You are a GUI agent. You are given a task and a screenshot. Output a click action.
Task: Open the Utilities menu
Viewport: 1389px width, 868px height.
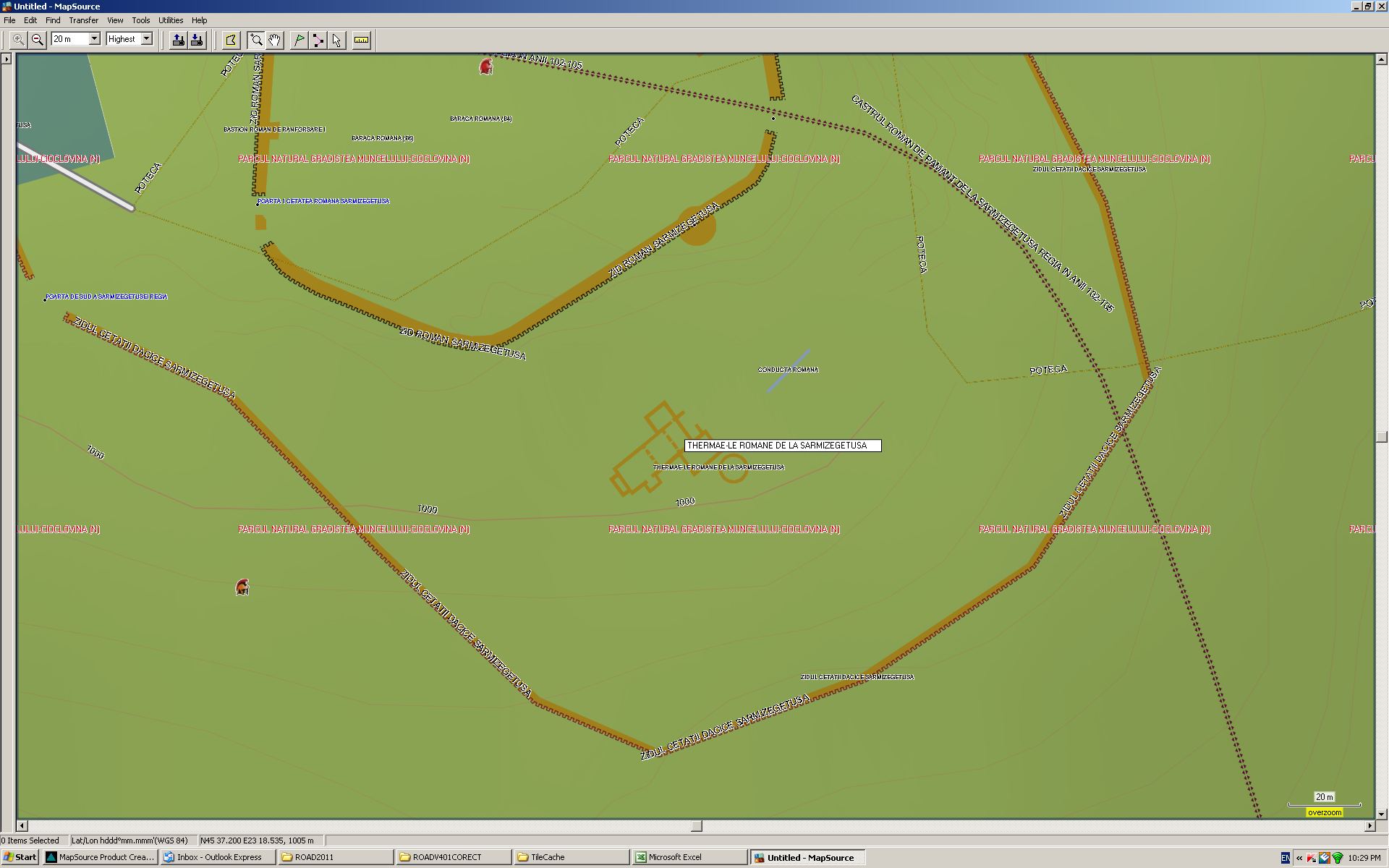tap(171, 20)
